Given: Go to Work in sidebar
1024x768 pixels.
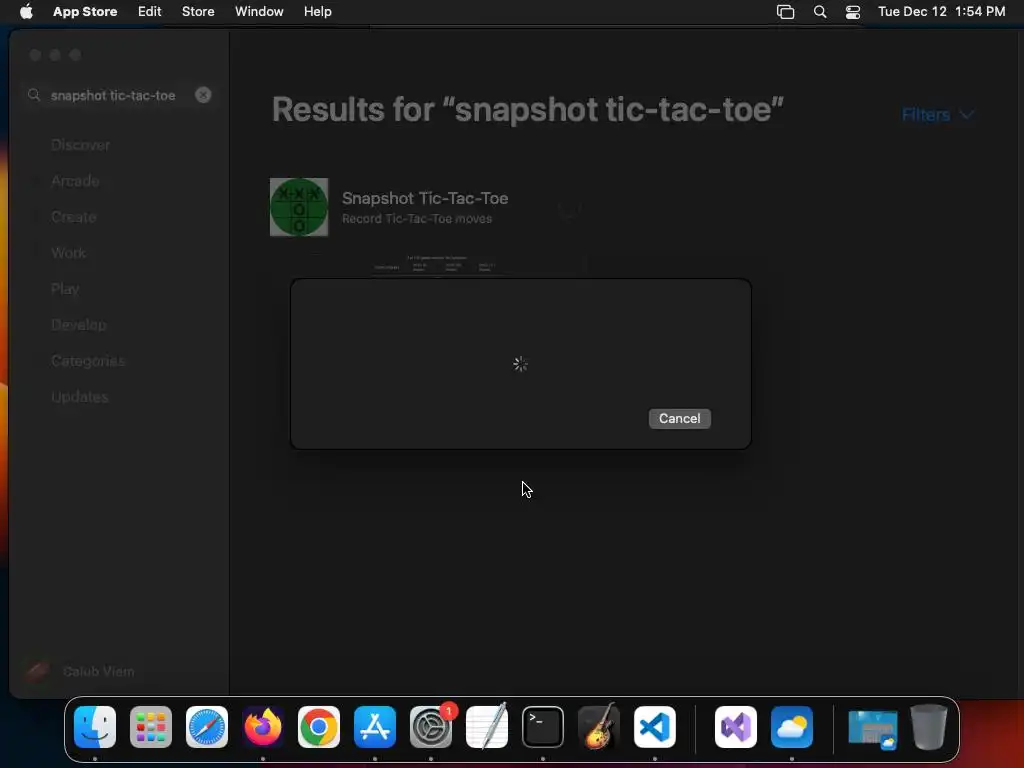Looking at the screenshot, I should [x=69, y=253].
